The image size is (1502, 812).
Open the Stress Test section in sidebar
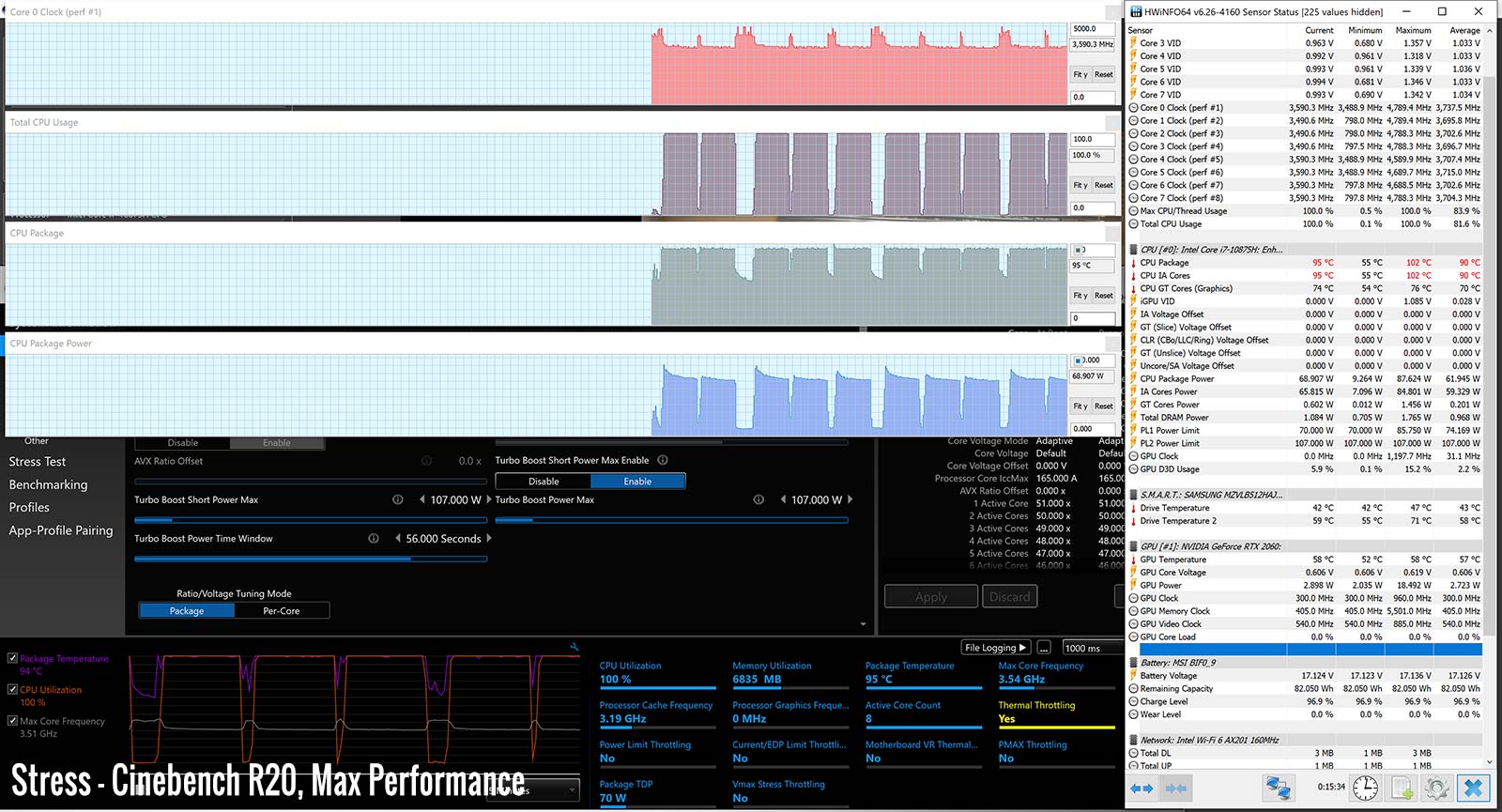[x=38, y=462]
